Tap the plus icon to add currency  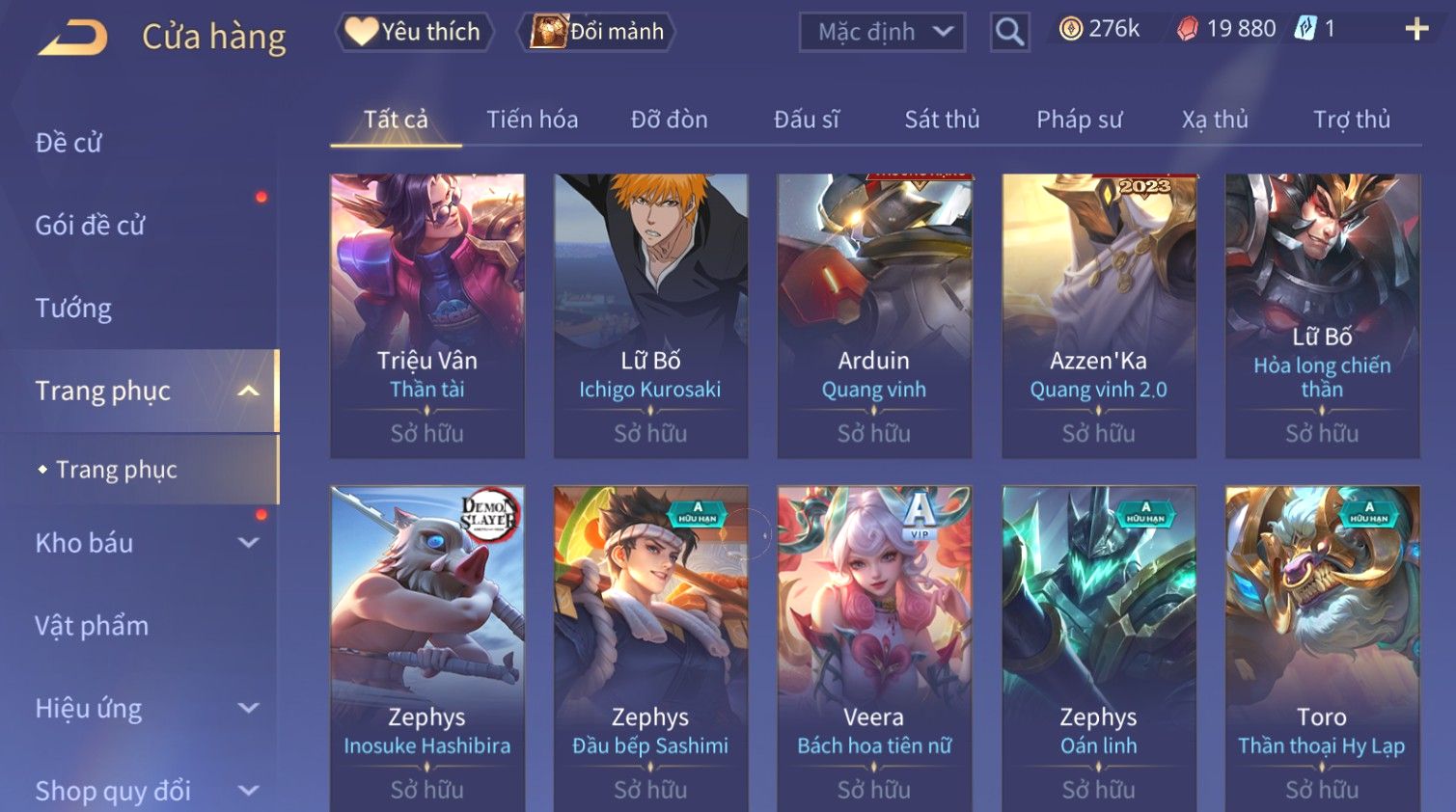1416,30
